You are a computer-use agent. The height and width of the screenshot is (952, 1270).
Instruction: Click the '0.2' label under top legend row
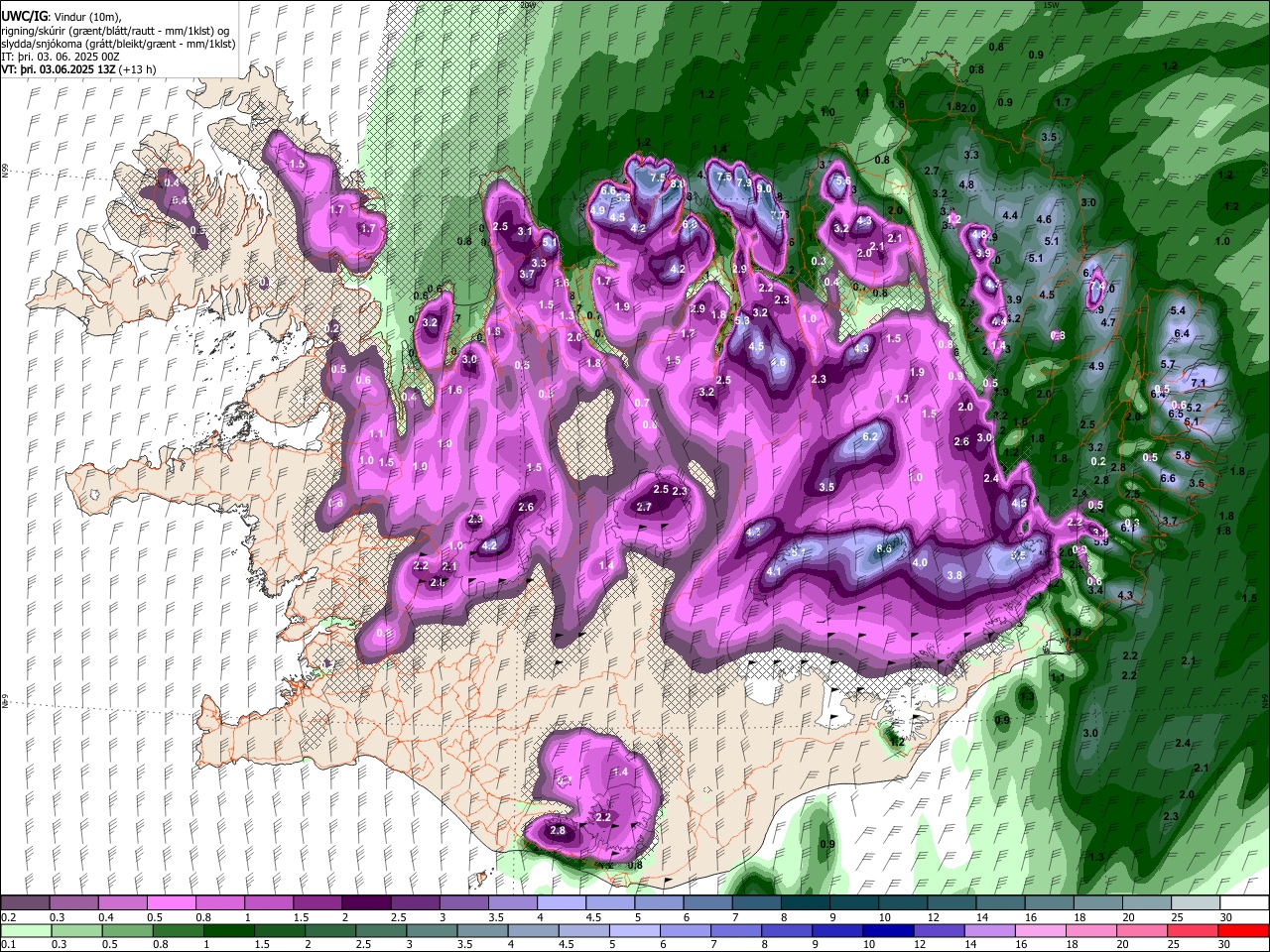coord(8,917)
